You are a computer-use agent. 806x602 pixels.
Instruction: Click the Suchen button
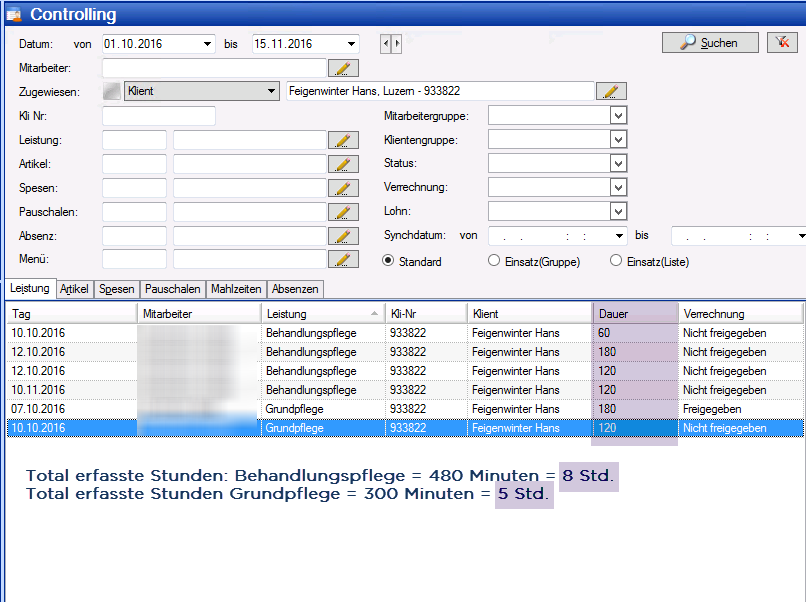tap(709, 43)
